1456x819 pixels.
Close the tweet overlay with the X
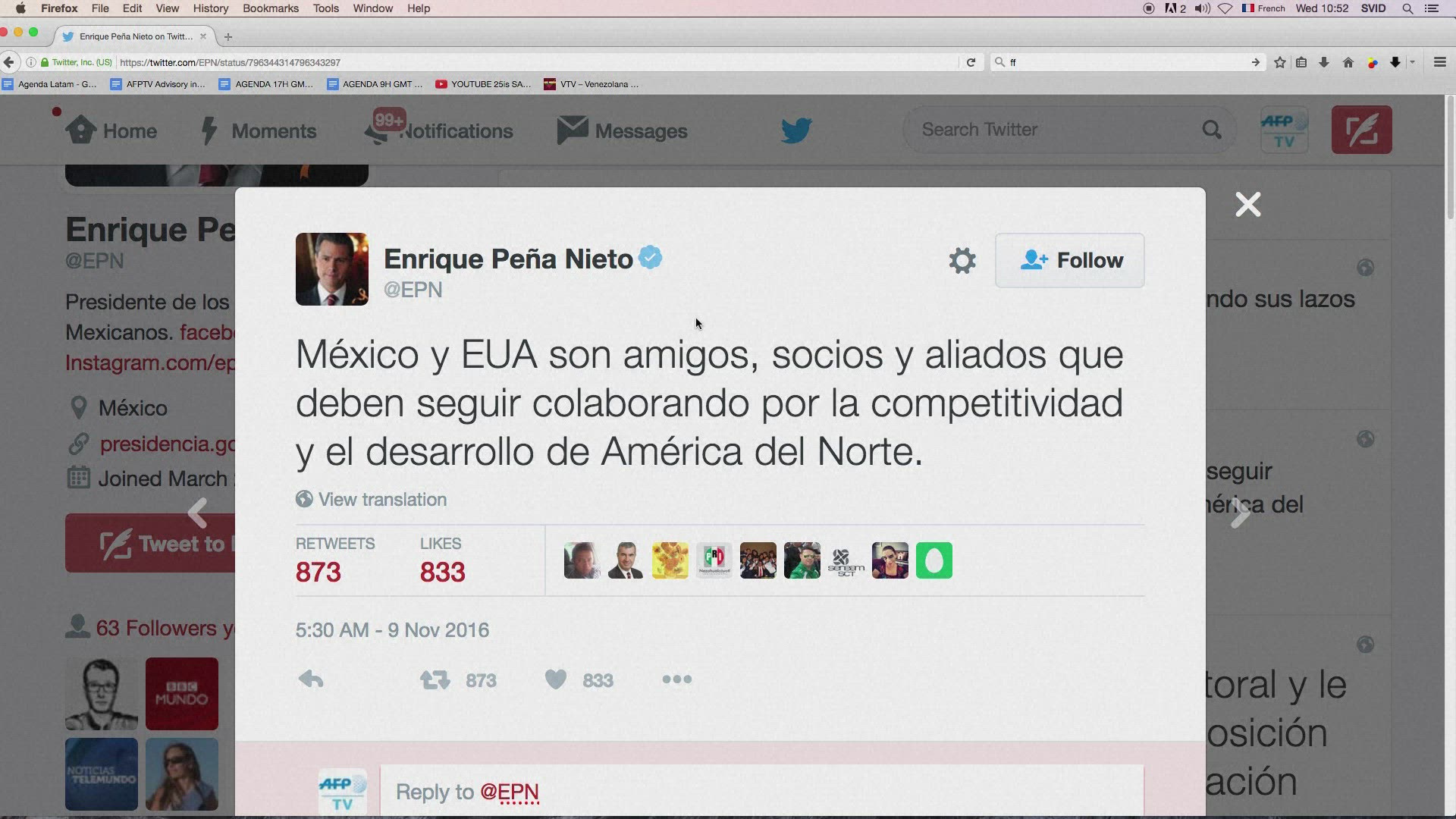[1247, 204]
